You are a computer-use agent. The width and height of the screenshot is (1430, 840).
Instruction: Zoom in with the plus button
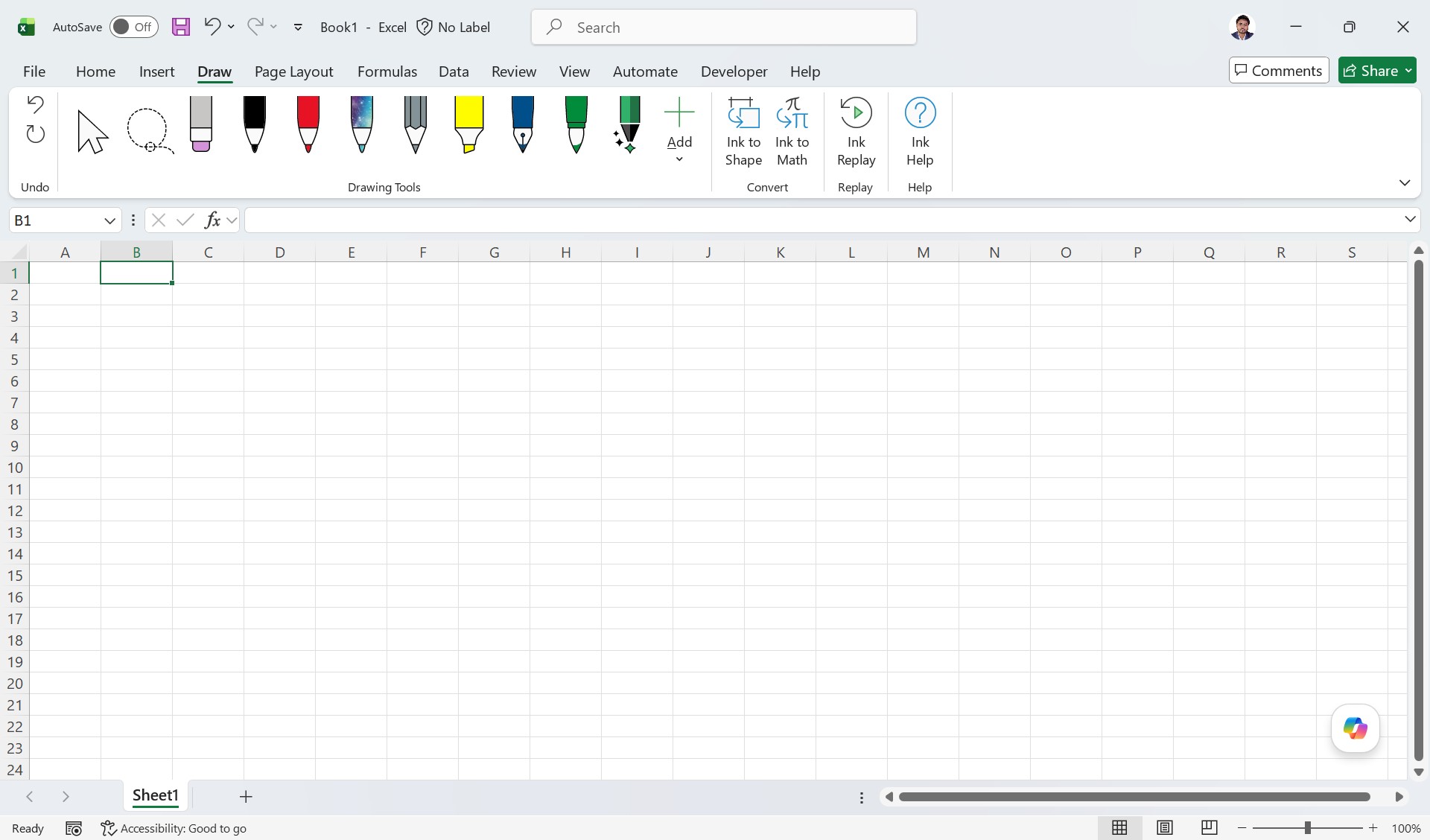coord(1373,828)
